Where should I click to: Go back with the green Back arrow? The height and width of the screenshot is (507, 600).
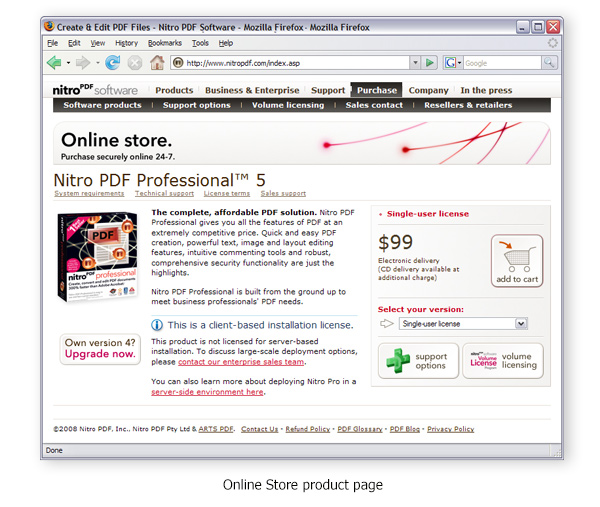point(54,62)
